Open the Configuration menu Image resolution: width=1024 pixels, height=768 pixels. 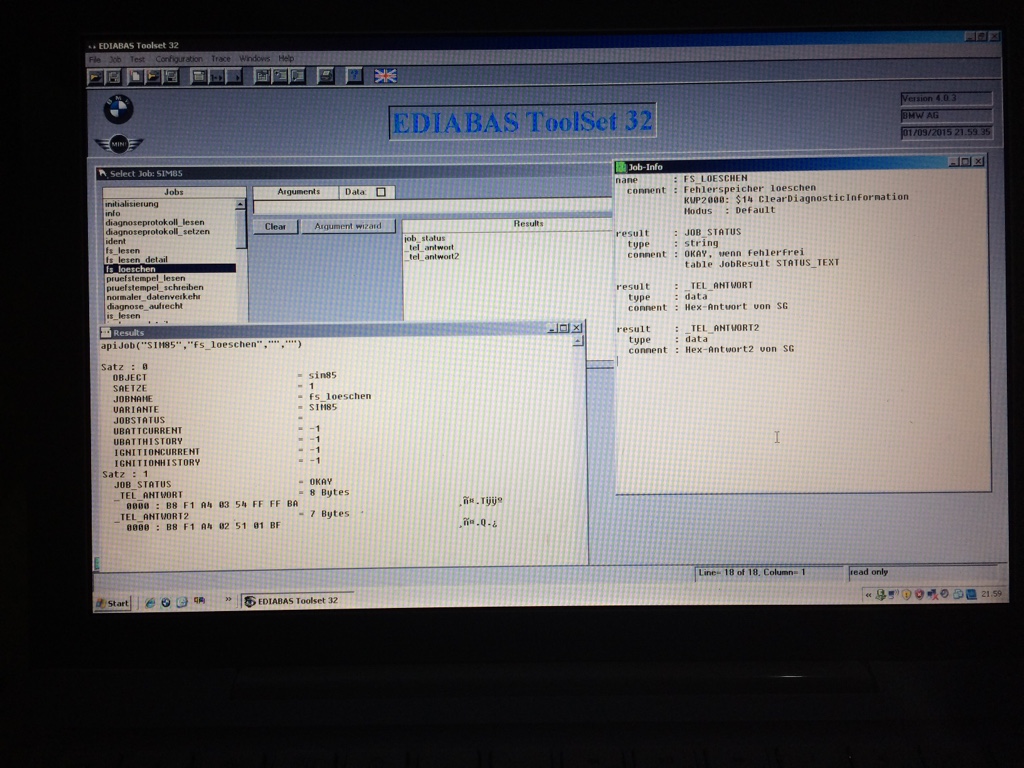pyautogui.click(x=178, y=59)
